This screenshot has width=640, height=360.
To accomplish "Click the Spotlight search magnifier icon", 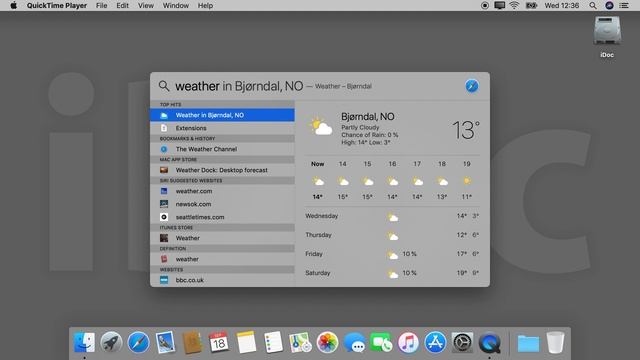I will coord(164,86).
